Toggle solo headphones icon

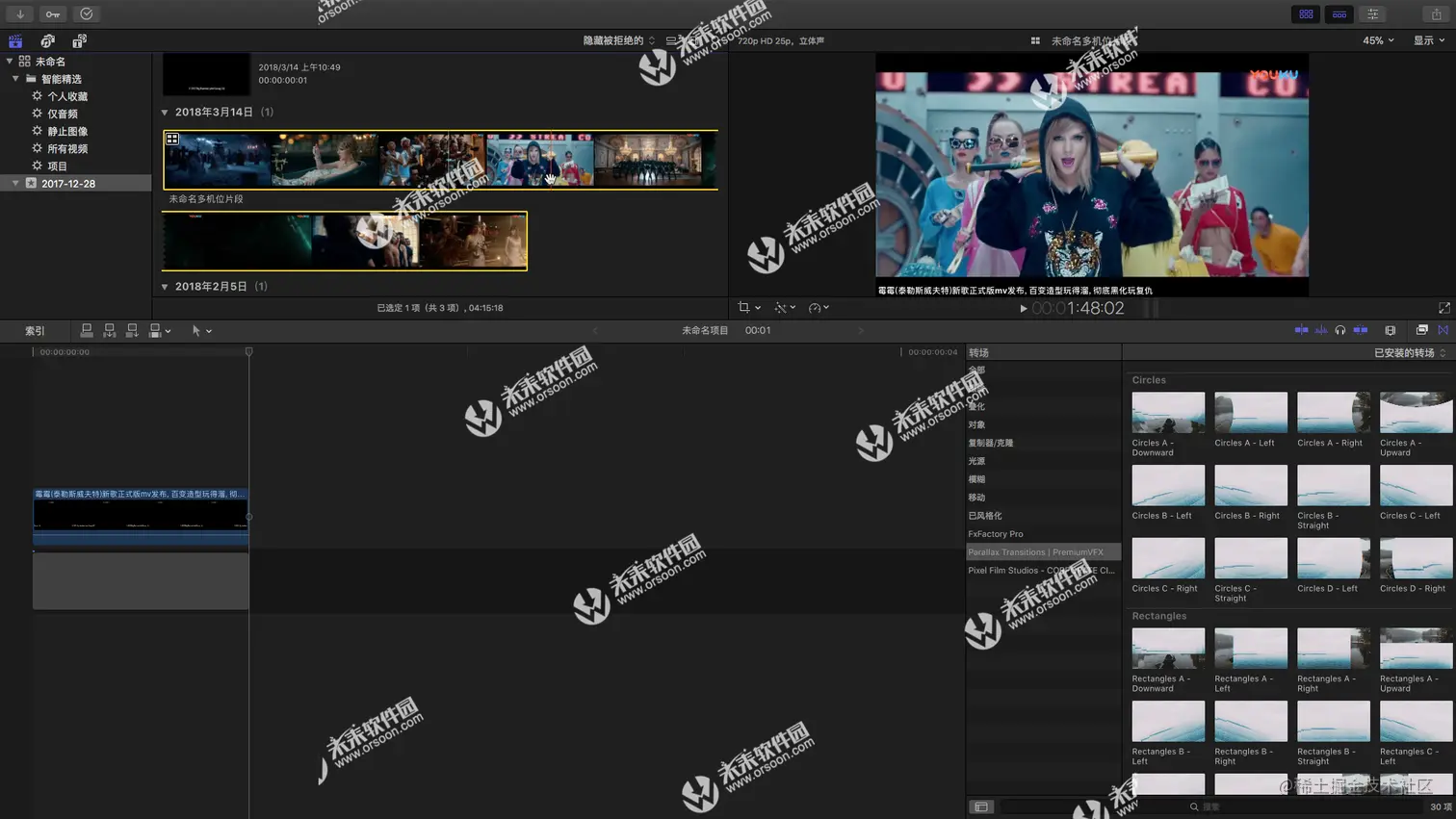1340,330
